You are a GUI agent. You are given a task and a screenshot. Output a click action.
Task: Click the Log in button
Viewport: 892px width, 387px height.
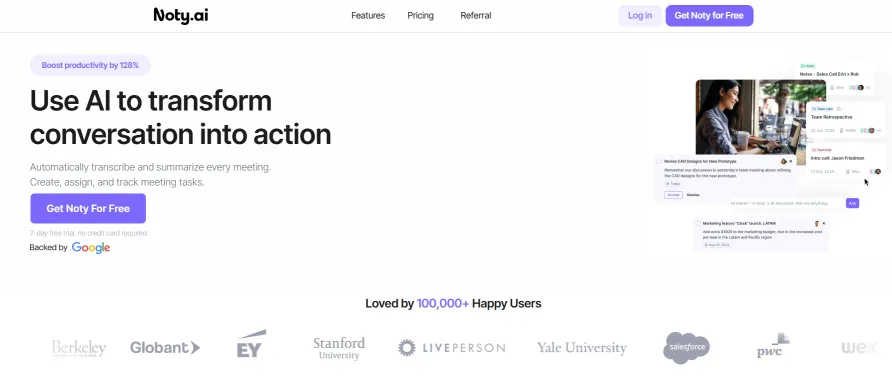640,16
